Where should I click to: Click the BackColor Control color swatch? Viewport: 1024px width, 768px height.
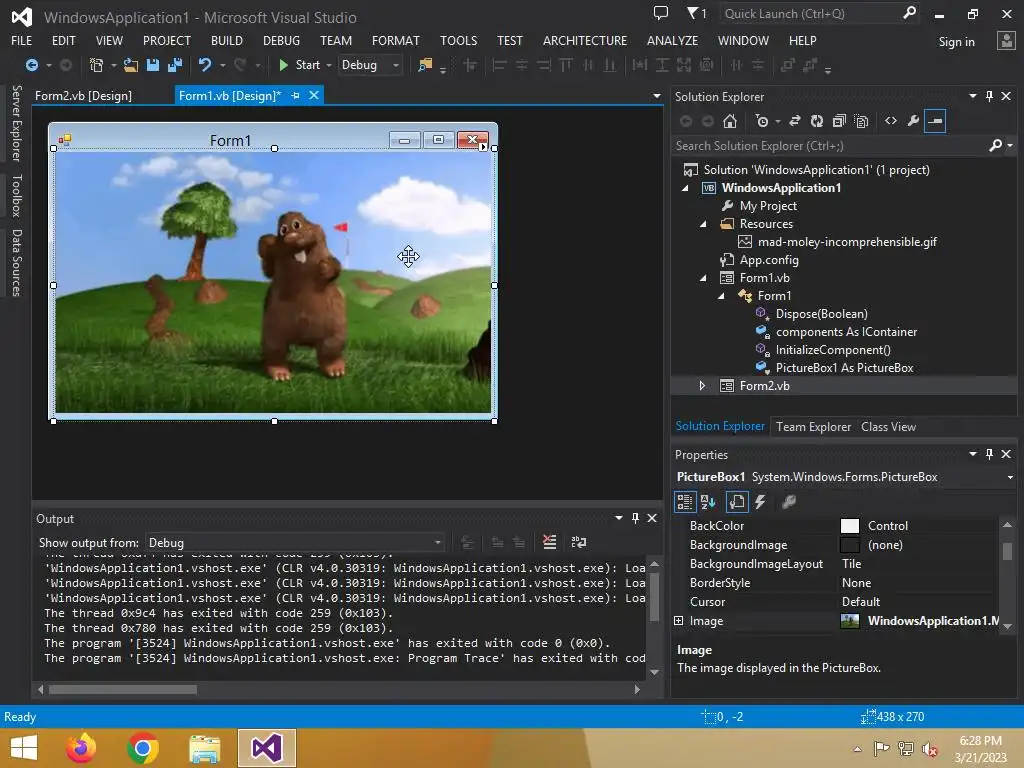850,526
